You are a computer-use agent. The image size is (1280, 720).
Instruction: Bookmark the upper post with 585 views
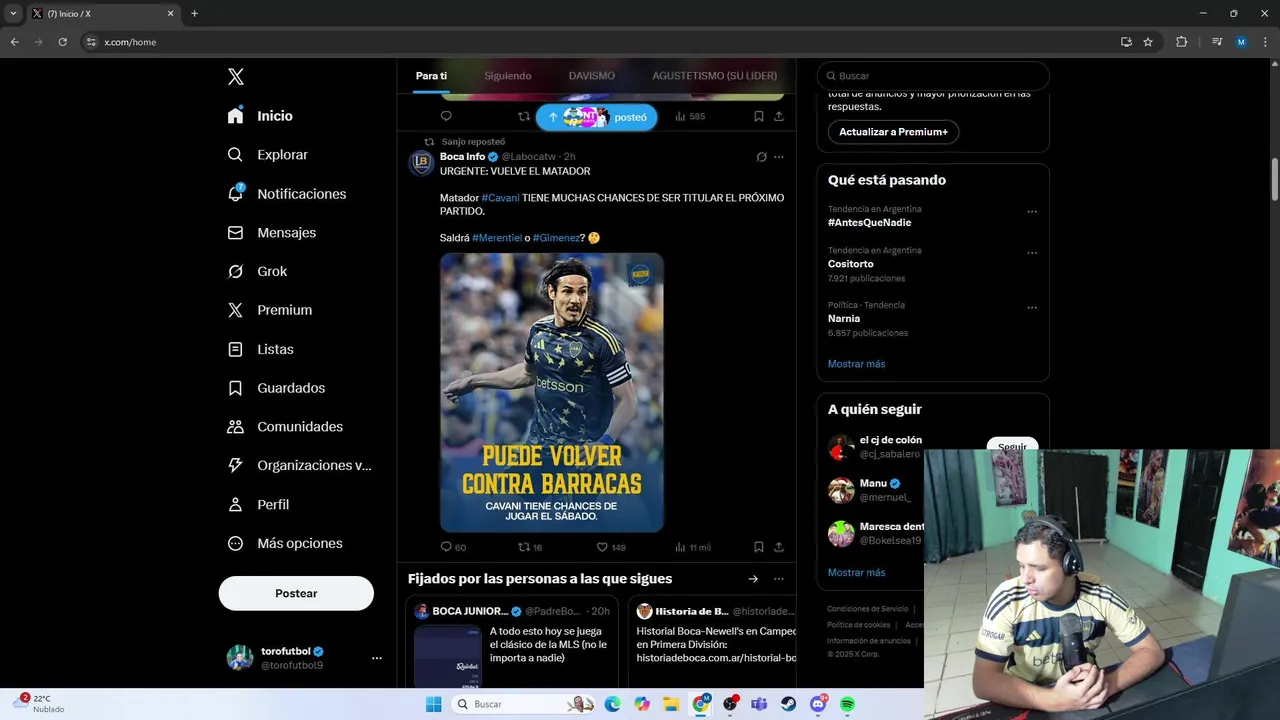[759, 116]
